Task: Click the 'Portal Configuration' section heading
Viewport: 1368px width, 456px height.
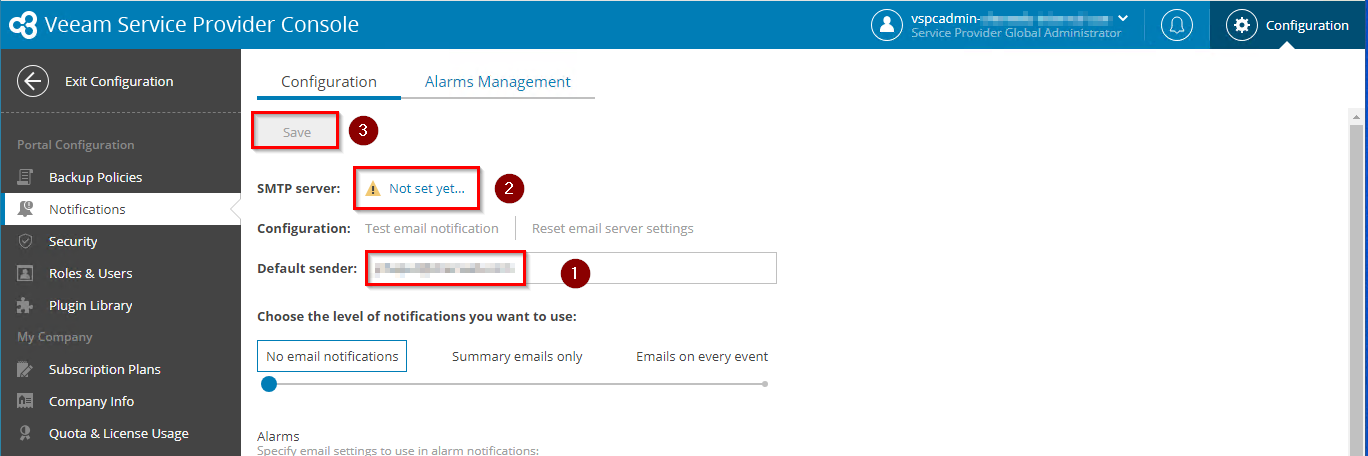Action: click(76, 145)
